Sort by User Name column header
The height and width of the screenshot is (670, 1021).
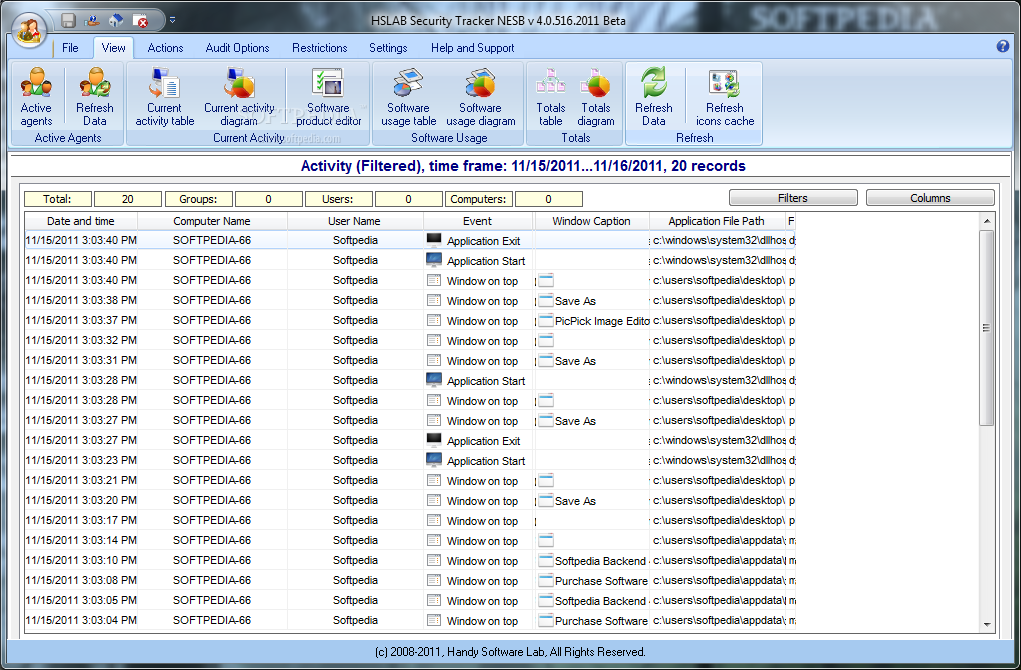coord(354,221)
